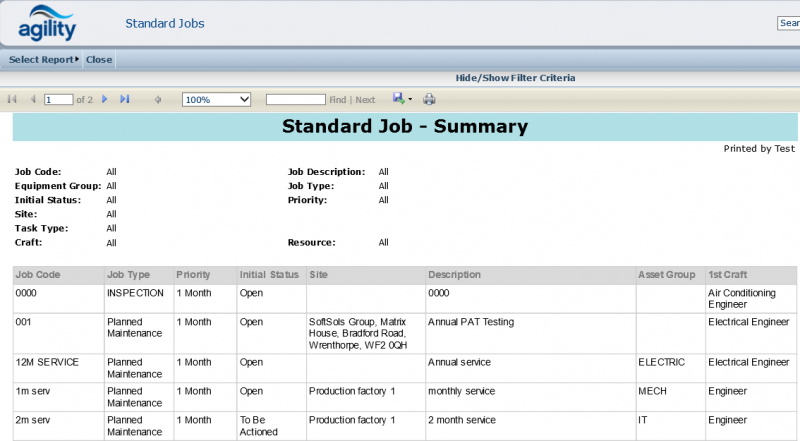Open the 100% zoom dropdown
This screenshot has width=800, height=441.
coord(216,99)
